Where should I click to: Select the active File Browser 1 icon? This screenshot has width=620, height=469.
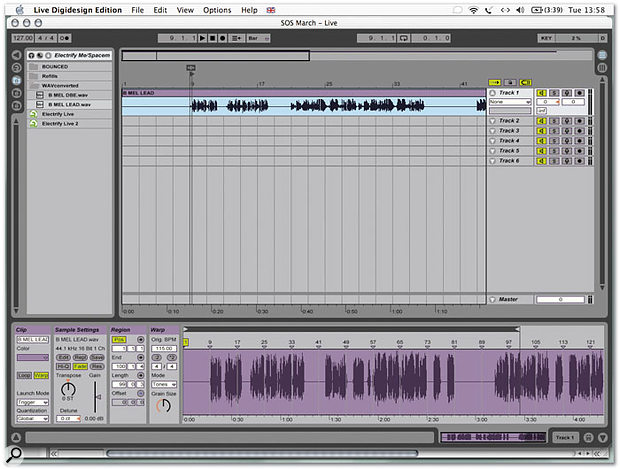(x=16, y=80)
